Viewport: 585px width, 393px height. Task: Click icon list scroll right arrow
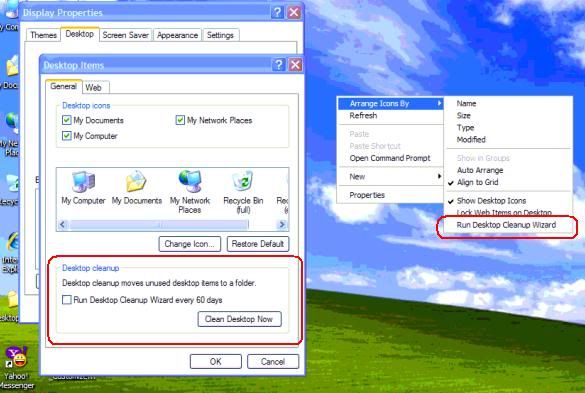point(282,224)
